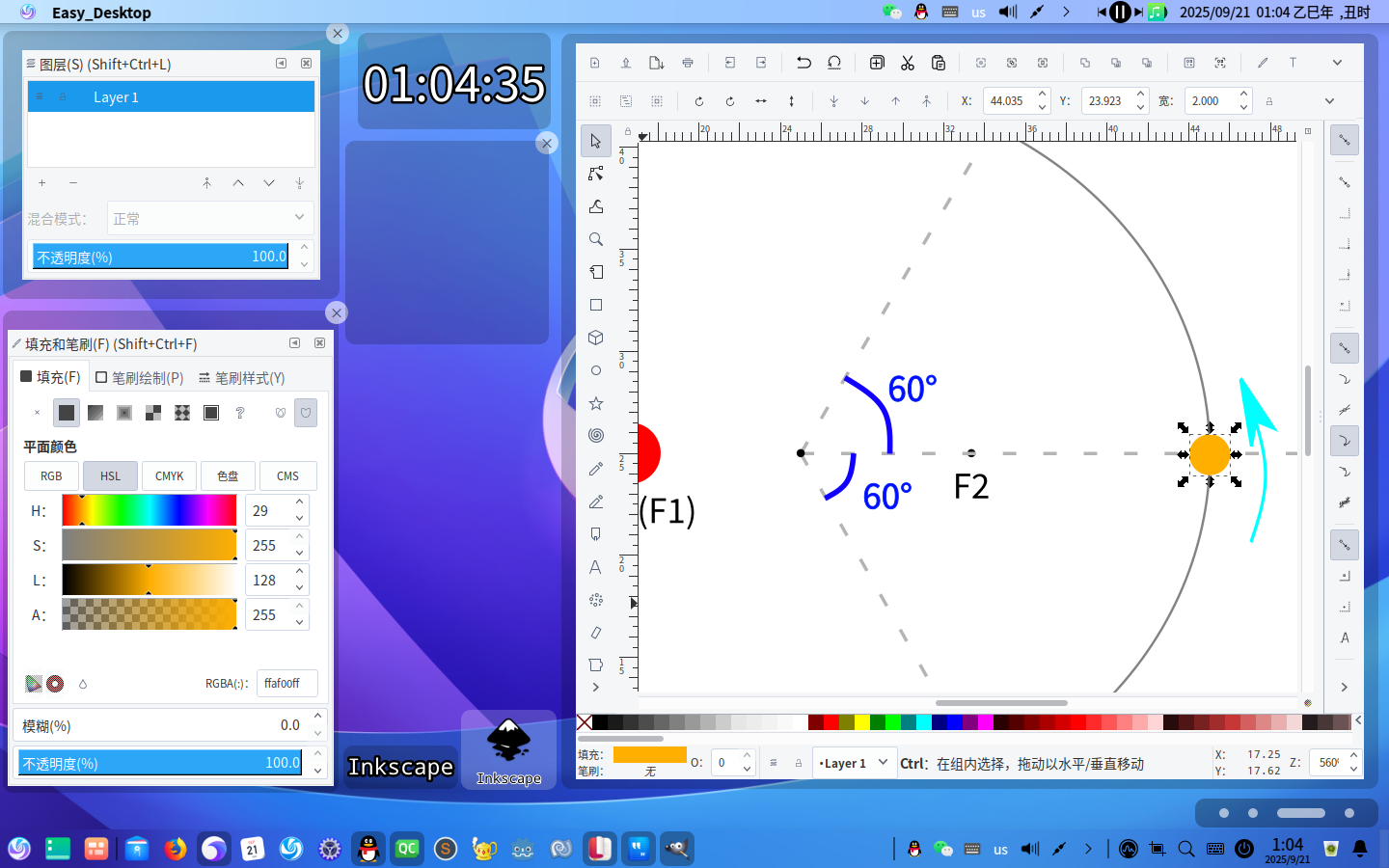Switch fill to radial gradient
The height and width of the screenshot is (868, 1389).
[x=124, y=413]
